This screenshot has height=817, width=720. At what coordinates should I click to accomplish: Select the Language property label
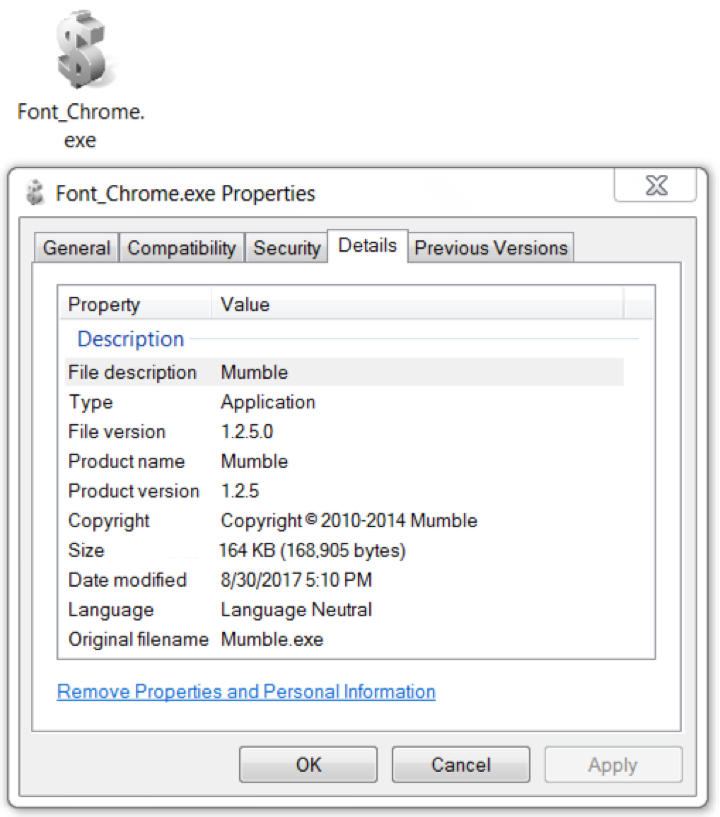point(111,610)
